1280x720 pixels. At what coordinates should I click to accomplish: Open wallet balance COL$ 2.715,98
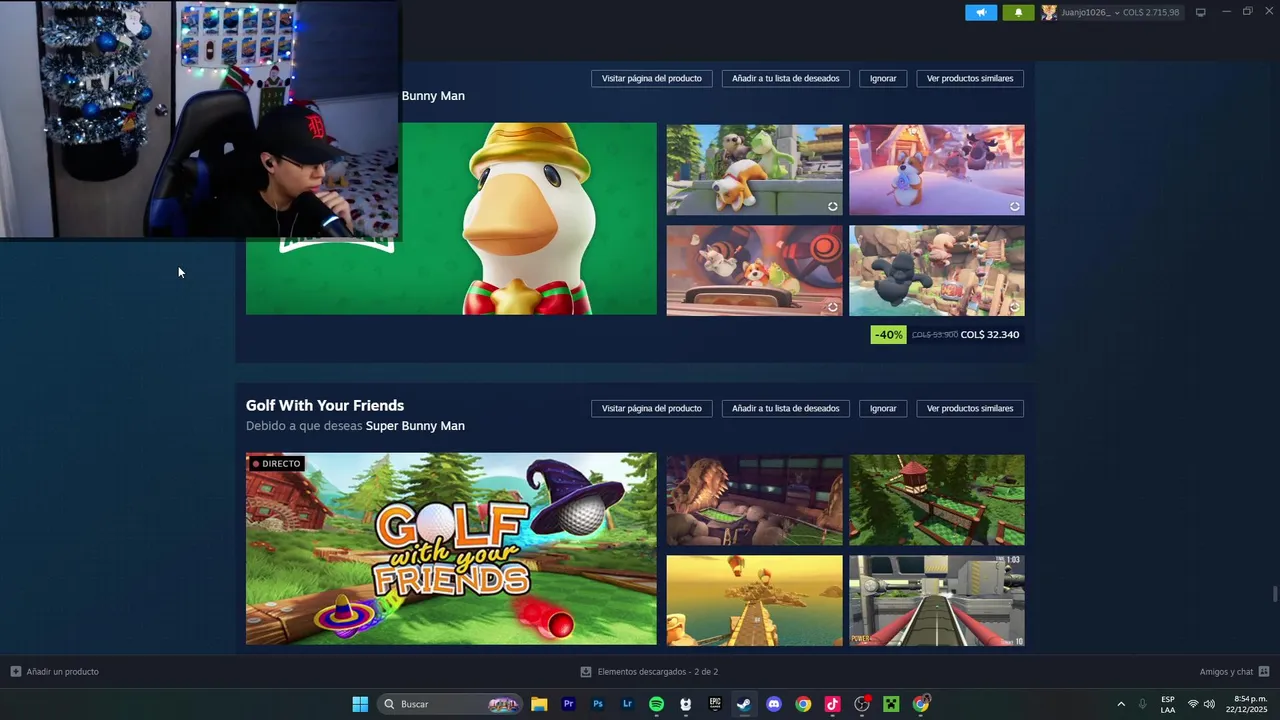click(x=1153, y=13)
